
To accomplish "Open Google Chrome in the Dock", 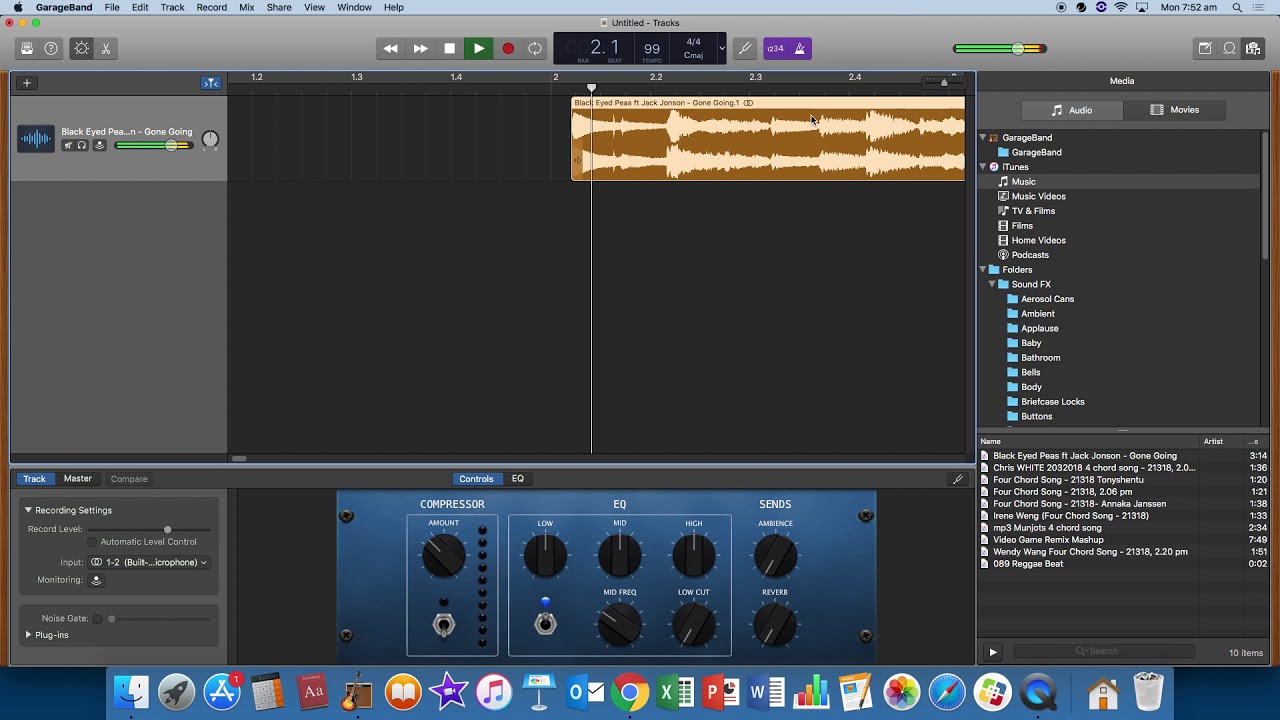I will (630, 692).
